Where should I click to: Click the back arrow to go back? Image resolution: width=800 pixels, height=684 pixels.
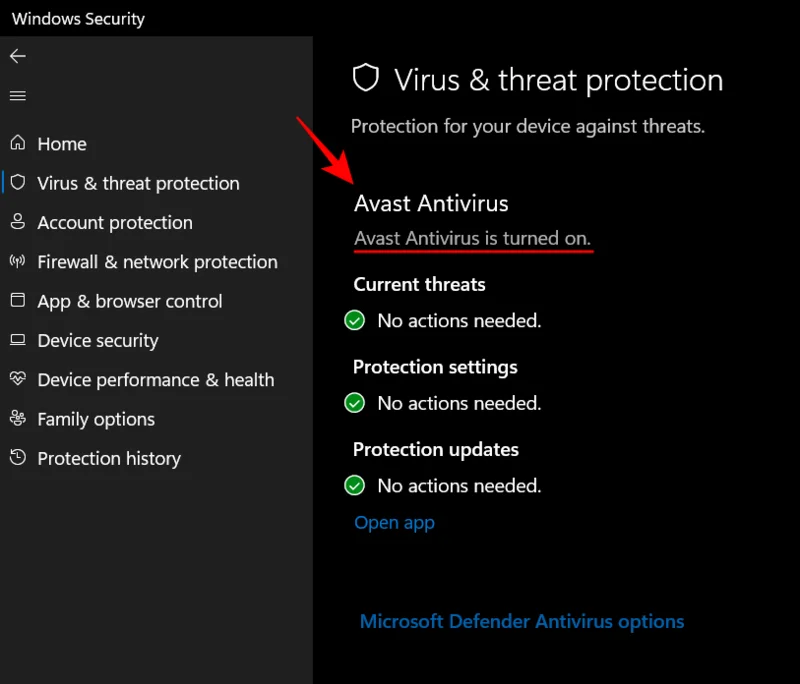pyautogui.click(x=18, y=56)
